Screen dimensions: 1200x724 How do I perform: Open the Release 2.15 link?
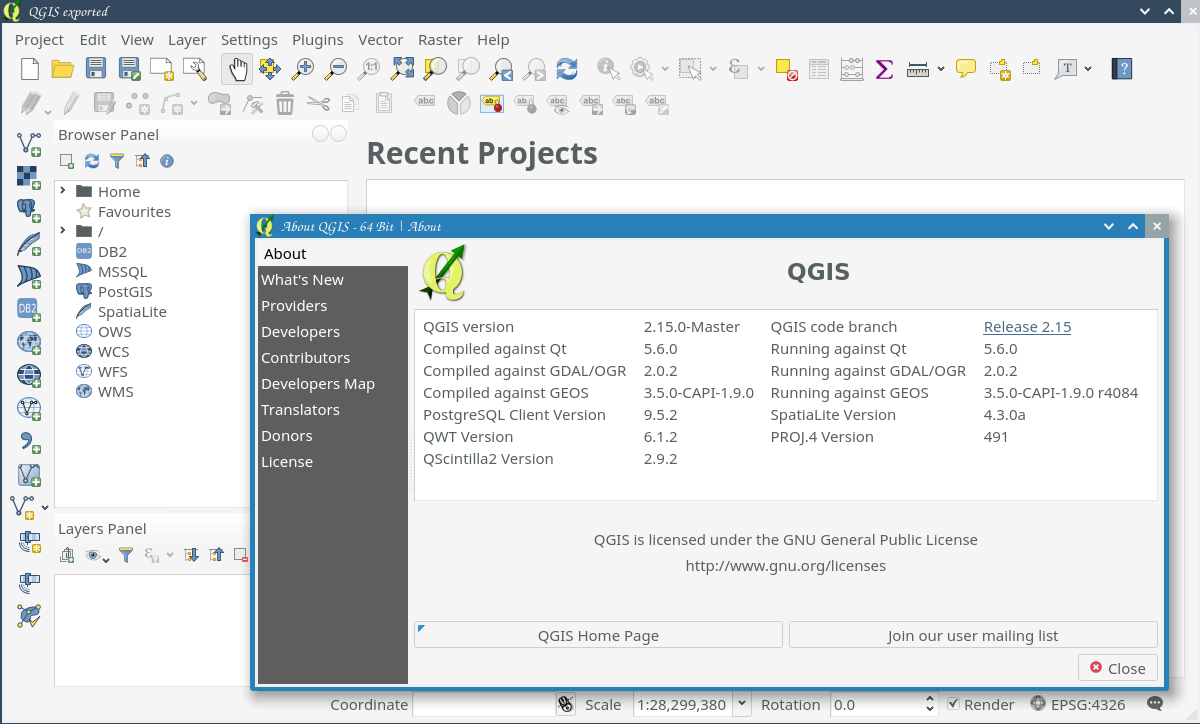tap(1027, 327)
